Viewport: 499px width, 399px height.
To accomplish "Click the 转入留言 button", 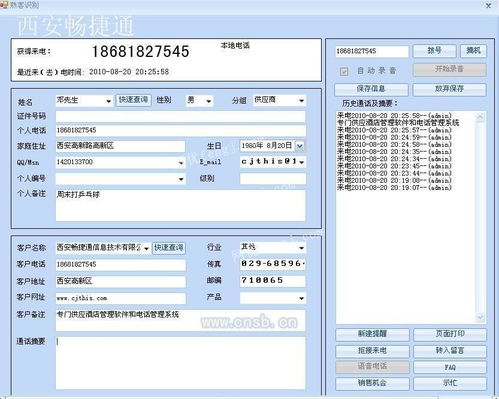I will point(450,351).
